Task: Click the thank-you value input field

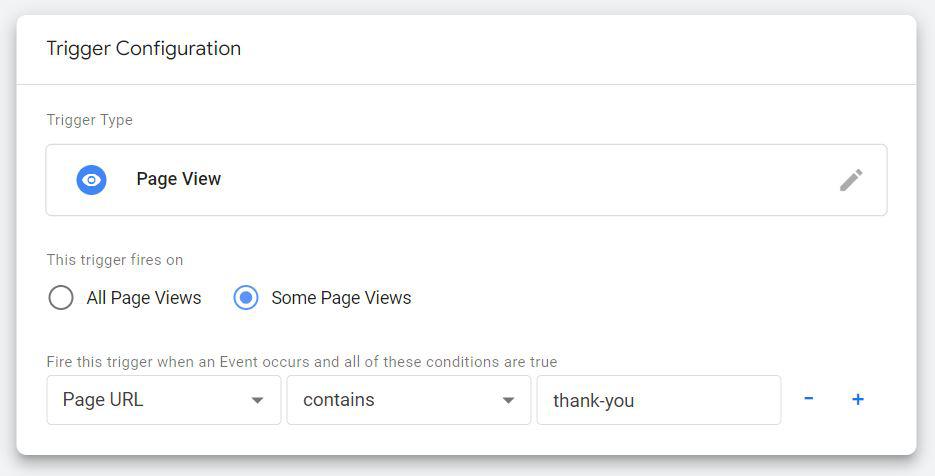Action: click(x=658, y=400)
